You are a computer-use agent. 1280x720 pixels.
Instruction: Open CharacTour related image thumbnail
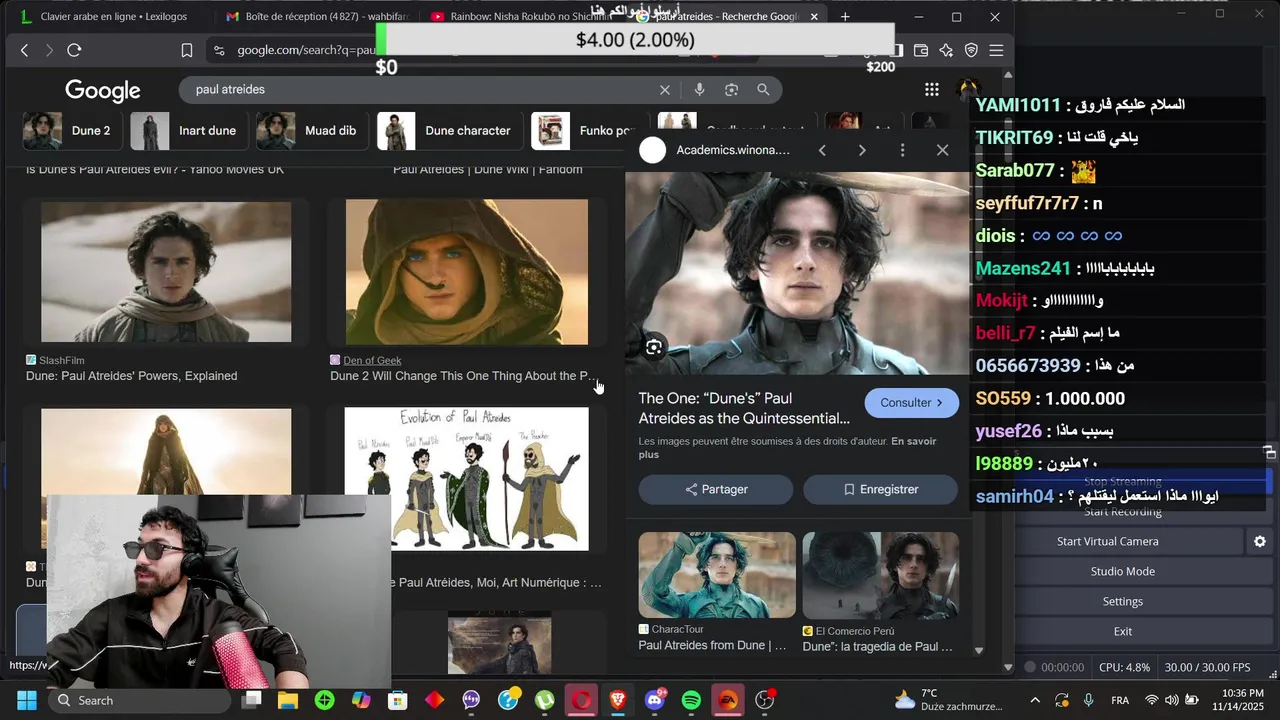717,575
